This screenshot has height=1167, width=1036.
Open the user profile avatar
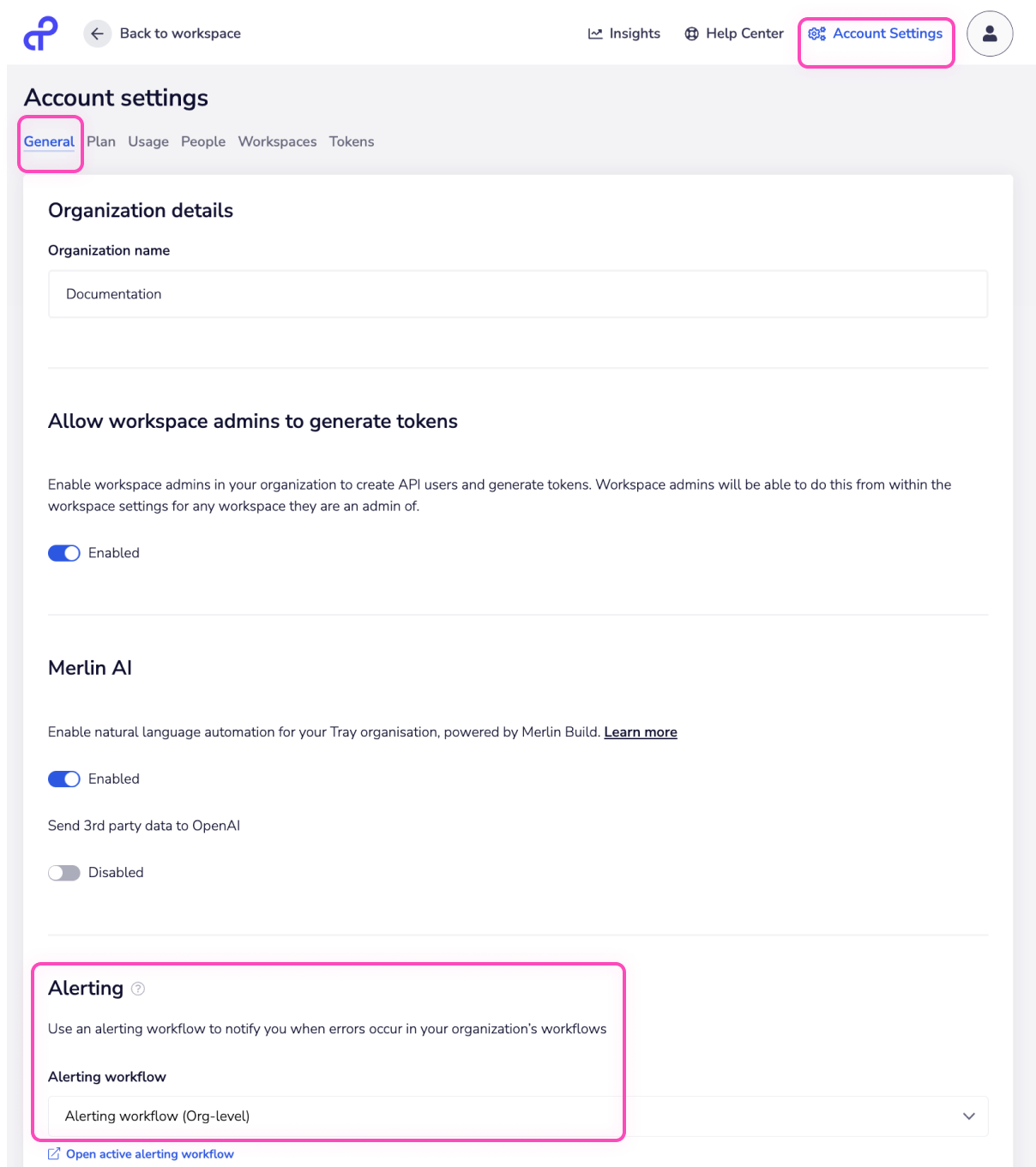pyautogui.click(x=990, y=33)
